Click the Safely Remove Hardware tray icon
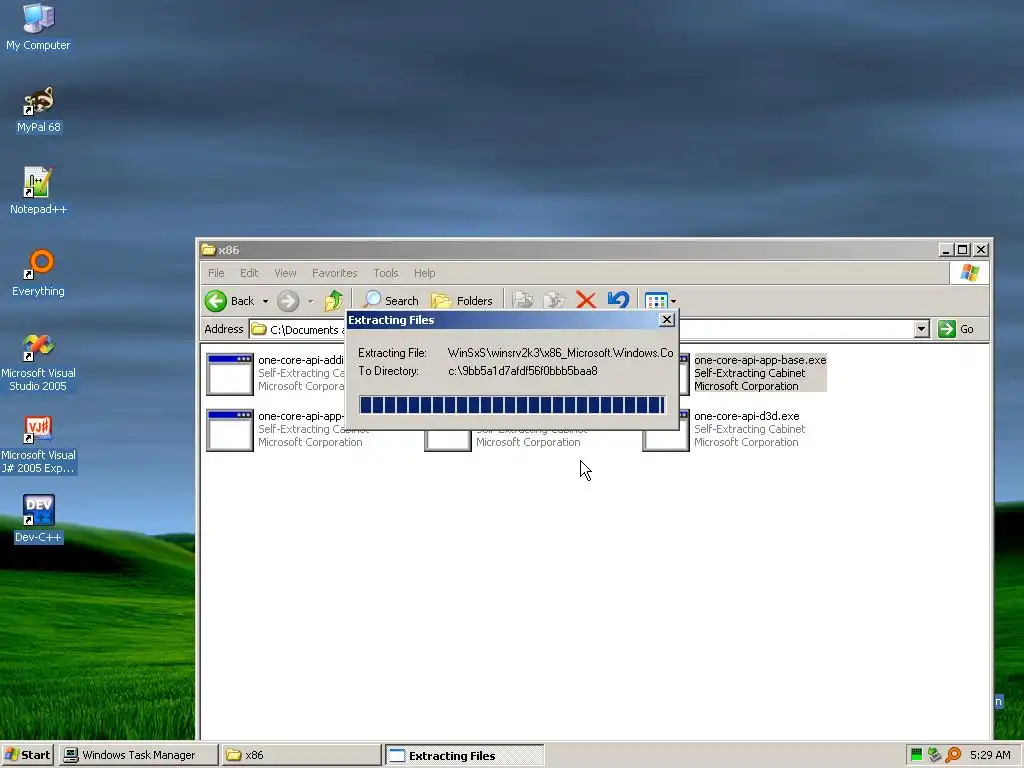 [935, 755]
